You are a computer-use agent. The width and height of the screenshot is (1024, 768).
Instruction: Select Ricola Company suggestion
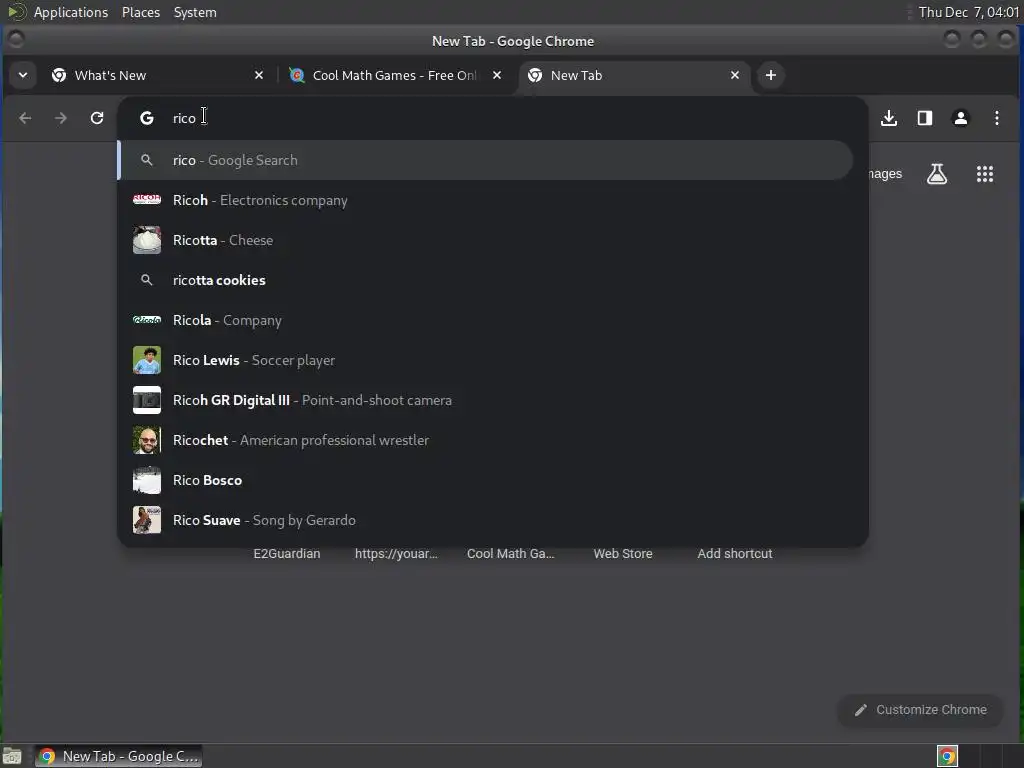pos(485,320)
